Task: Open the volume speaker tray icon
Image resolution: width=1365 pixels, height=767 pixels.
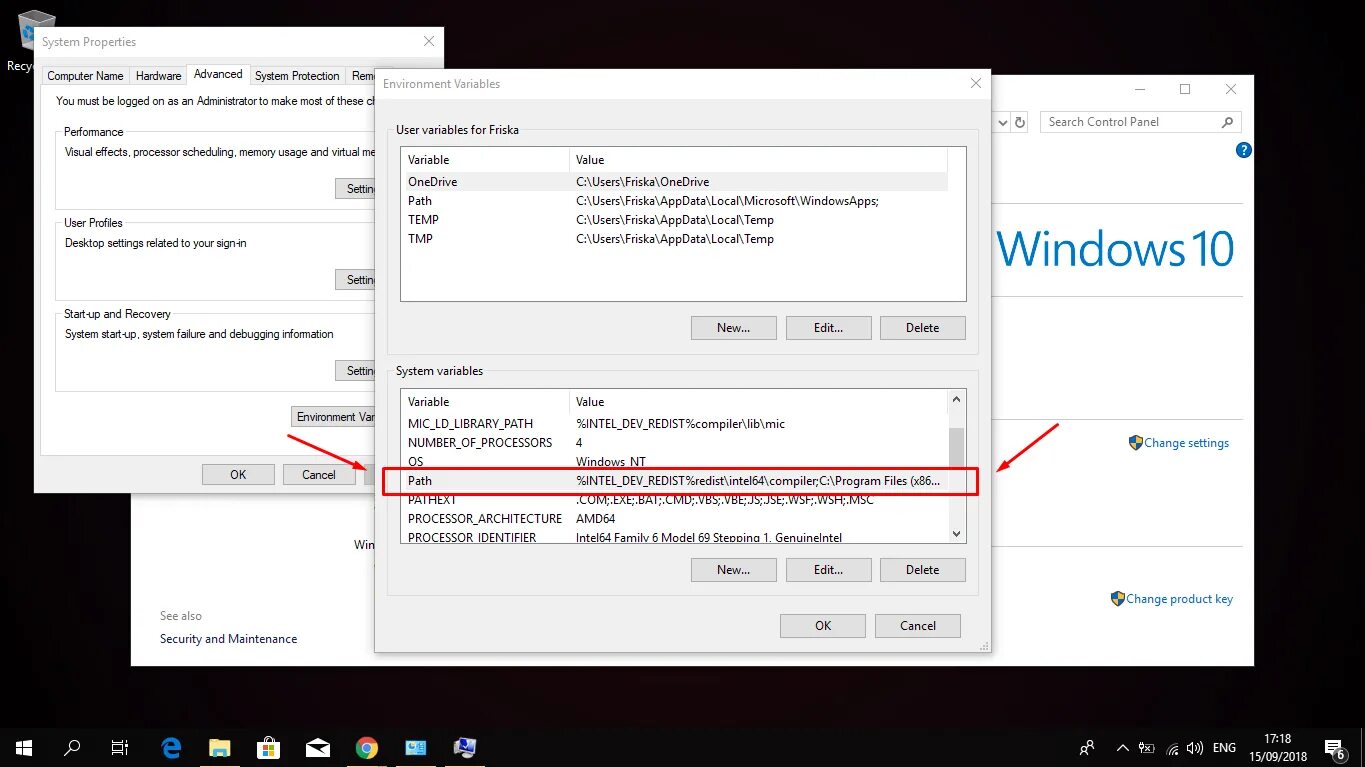Action: click(x=1195, y=747)
